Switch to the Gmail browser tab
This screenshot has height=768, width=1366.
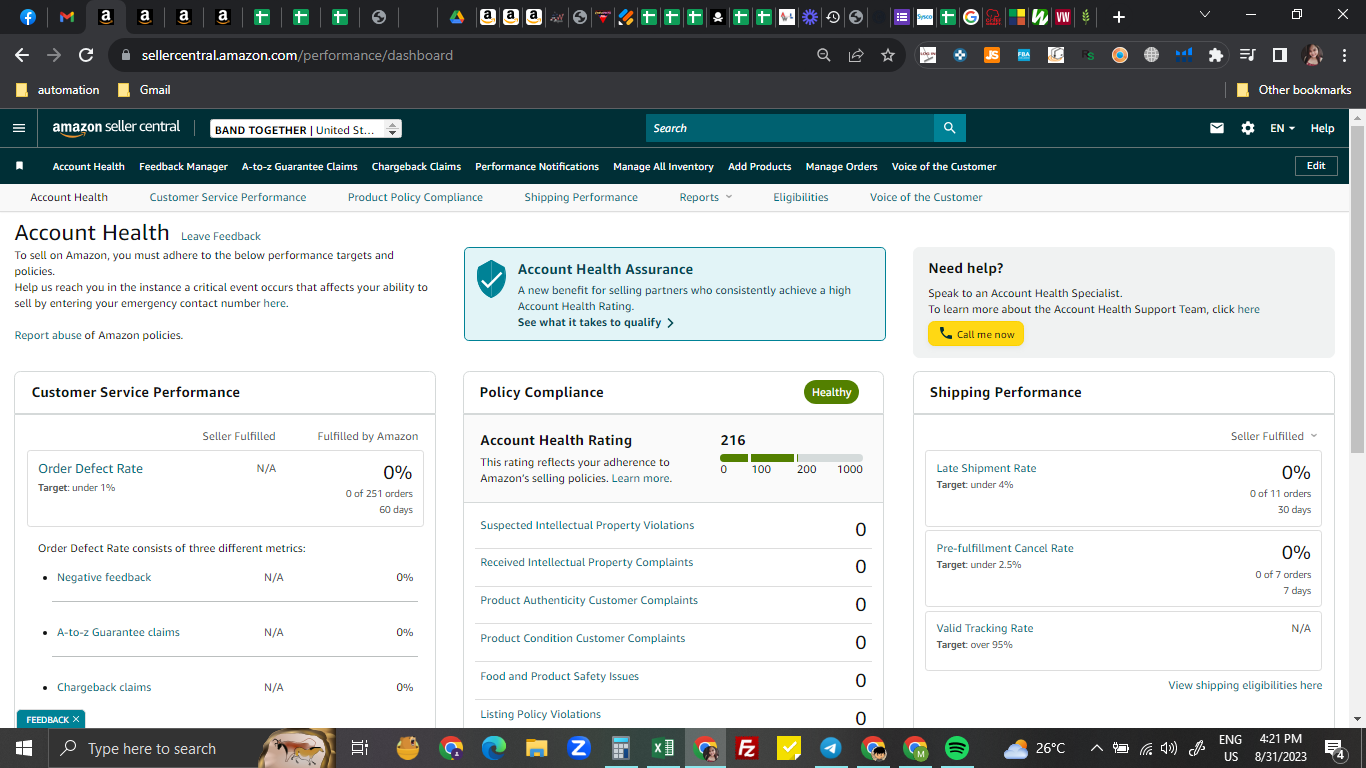pyautogui.click(x=67, y=17)
